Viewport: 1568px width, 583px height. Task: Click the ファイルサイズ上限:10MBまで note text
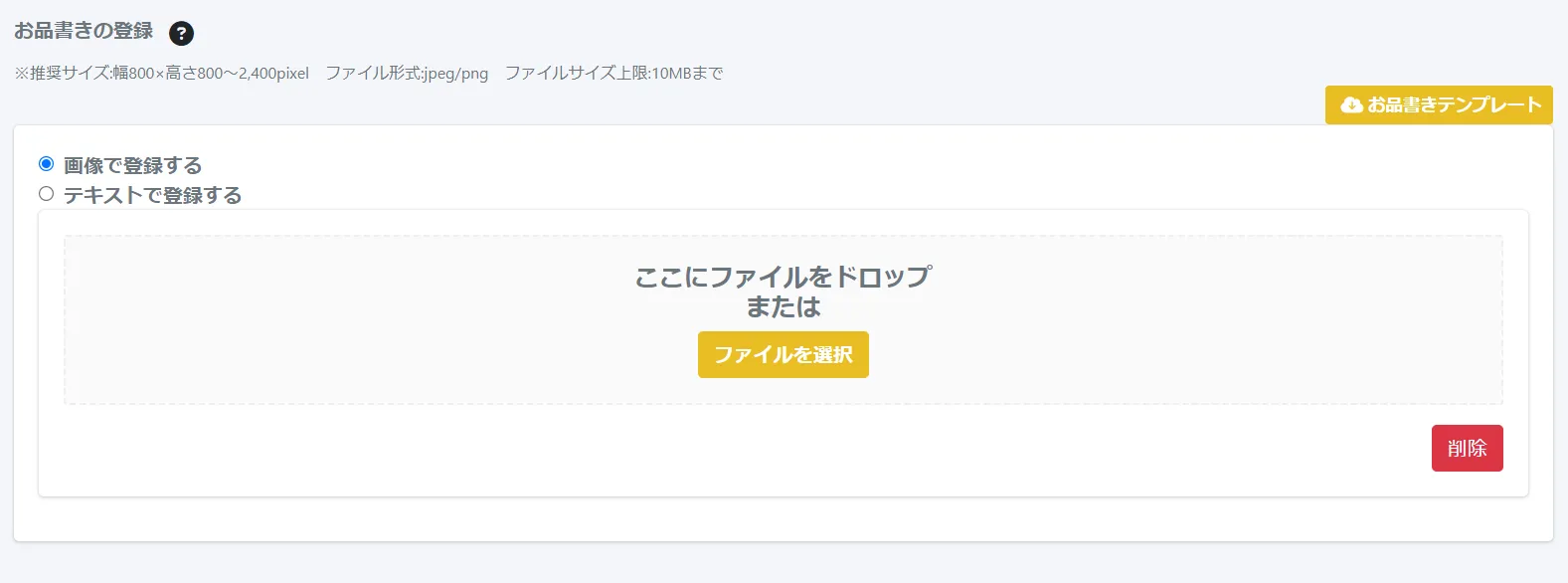point(613,74)
